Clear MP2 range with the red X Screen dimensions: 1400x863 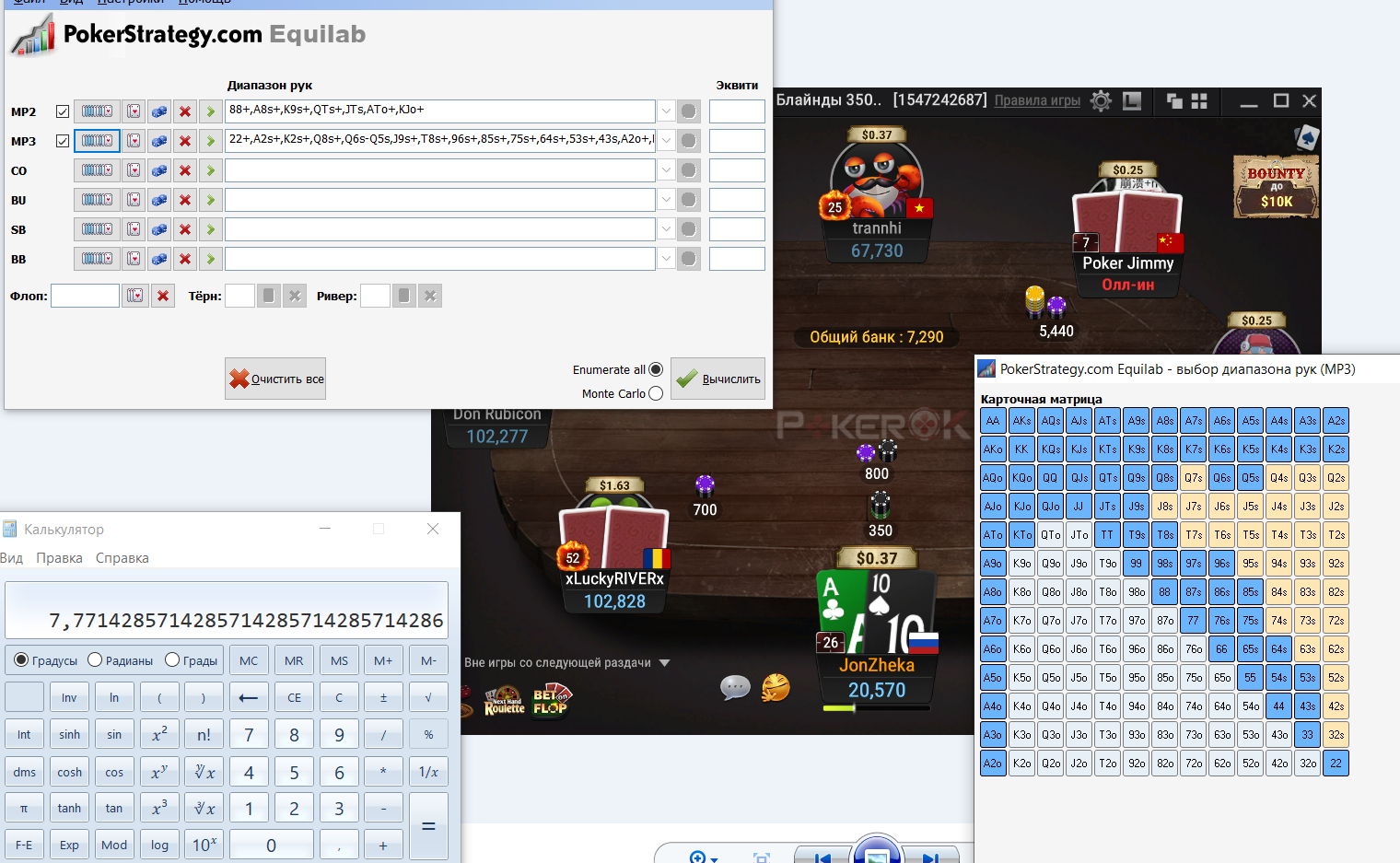point(185,111)
